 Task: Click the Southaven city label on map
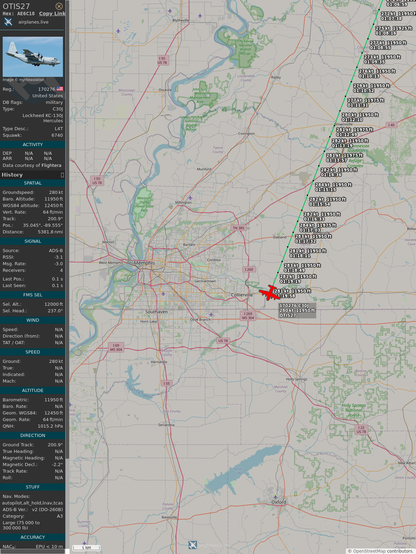pyautogui.click(x=157, y=312)
